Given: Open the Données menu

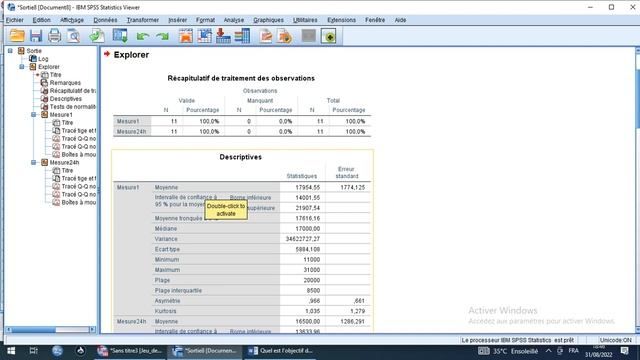Looking at the screenshot, I should pyautogui.click(x=105, y=20).
